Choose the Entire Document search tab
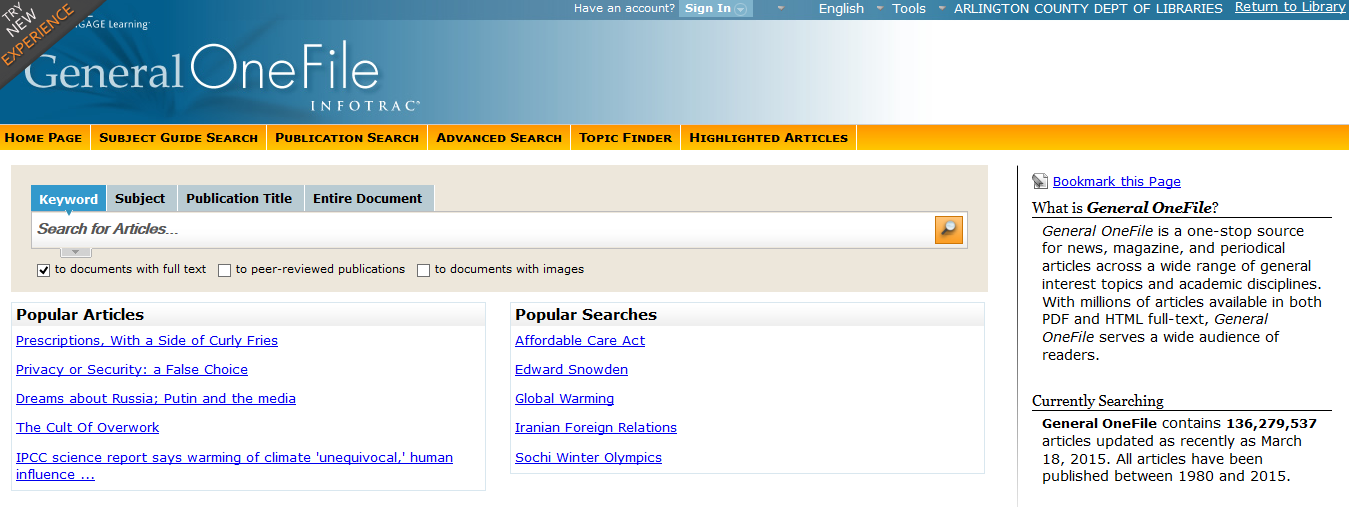Image resolution: width=1349 pixels, height=507 pixels. 367,198
